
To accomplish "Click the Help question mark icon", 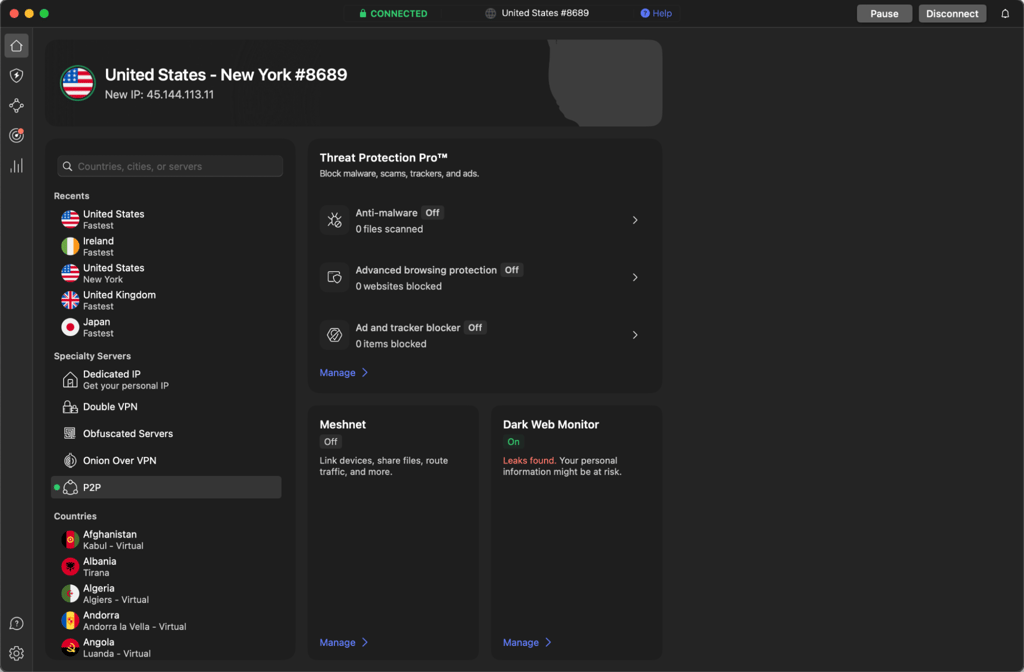I will pyautogui.click(x=645, y=13).
